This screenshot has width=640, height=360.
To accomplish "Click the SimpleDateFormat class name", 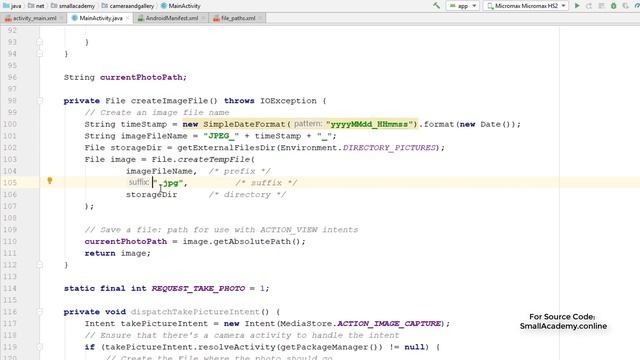I will [x=244, y=124].
